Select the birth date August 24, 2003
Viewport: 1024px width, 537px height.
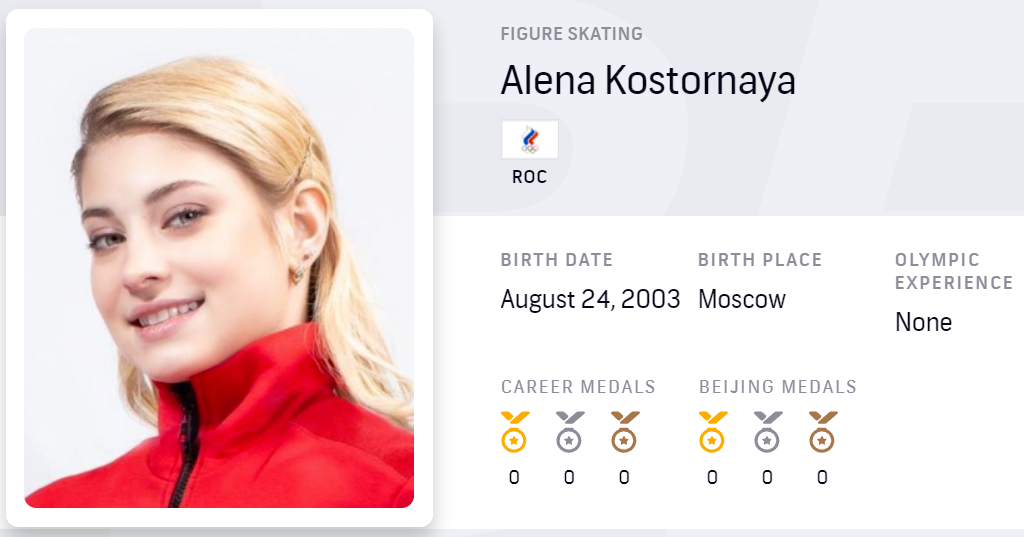tap(590, 299)
